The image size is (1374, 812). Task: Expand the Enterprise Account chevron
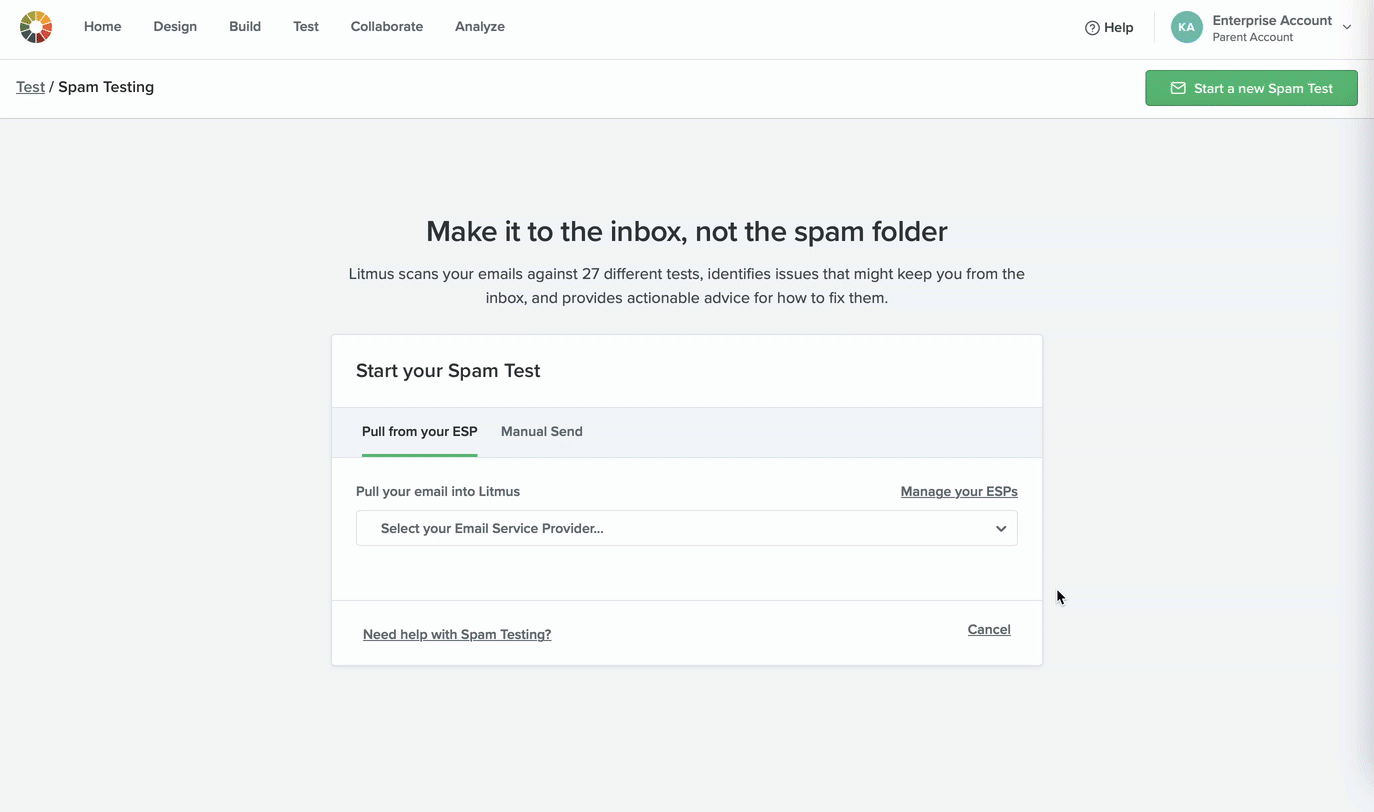coord(1347,28)
